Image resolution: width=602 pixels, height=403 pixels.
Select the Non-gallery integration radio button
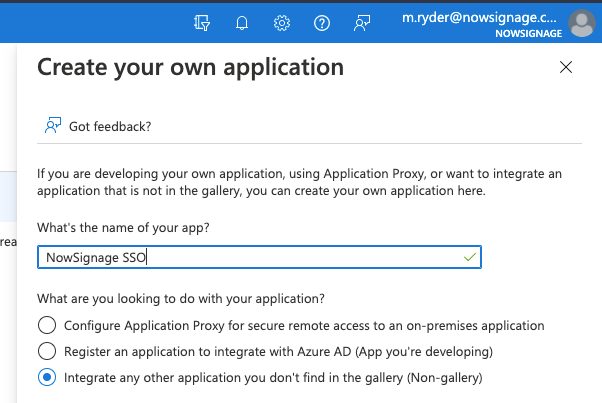[46, 377]
